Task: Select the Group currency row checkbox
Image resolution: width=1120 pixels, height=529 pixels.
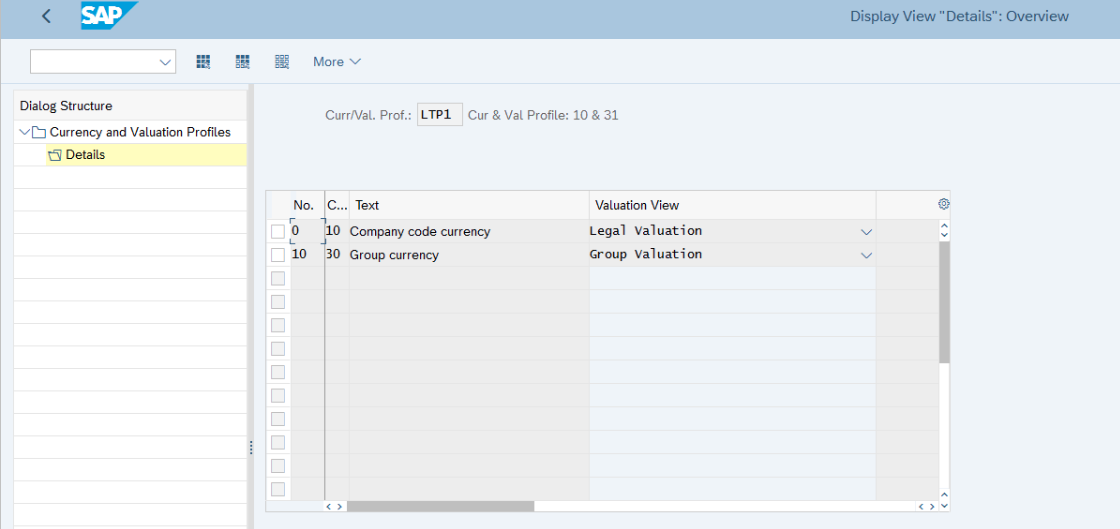Action: 278,255
